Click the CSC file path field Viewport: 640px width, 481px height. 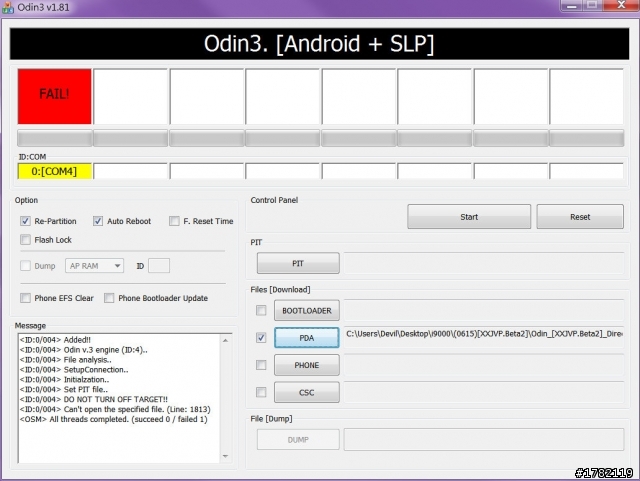(484, 392)
